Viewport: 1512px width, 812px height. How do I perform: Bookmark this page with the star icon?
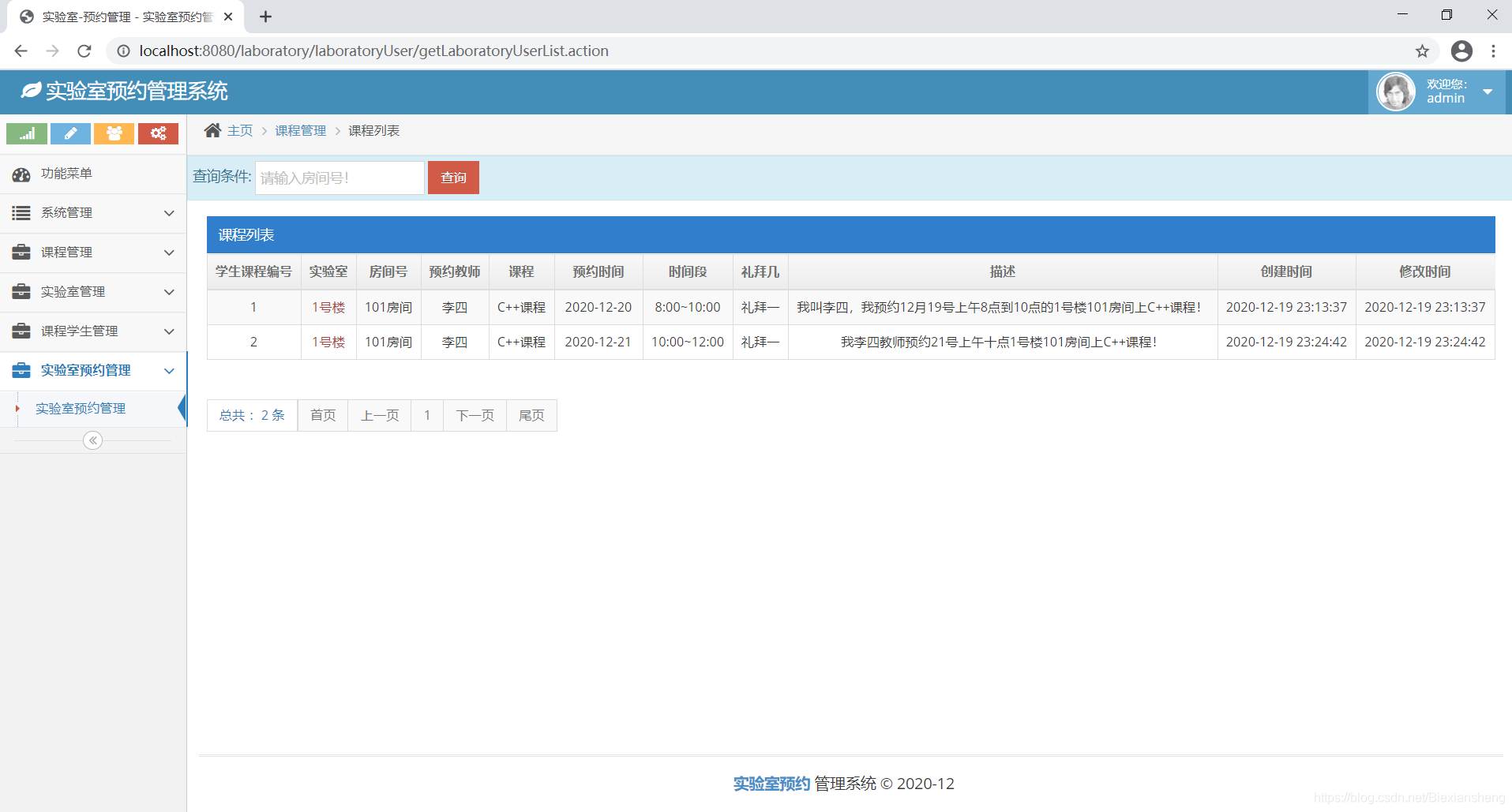[x=1422, y=51]
